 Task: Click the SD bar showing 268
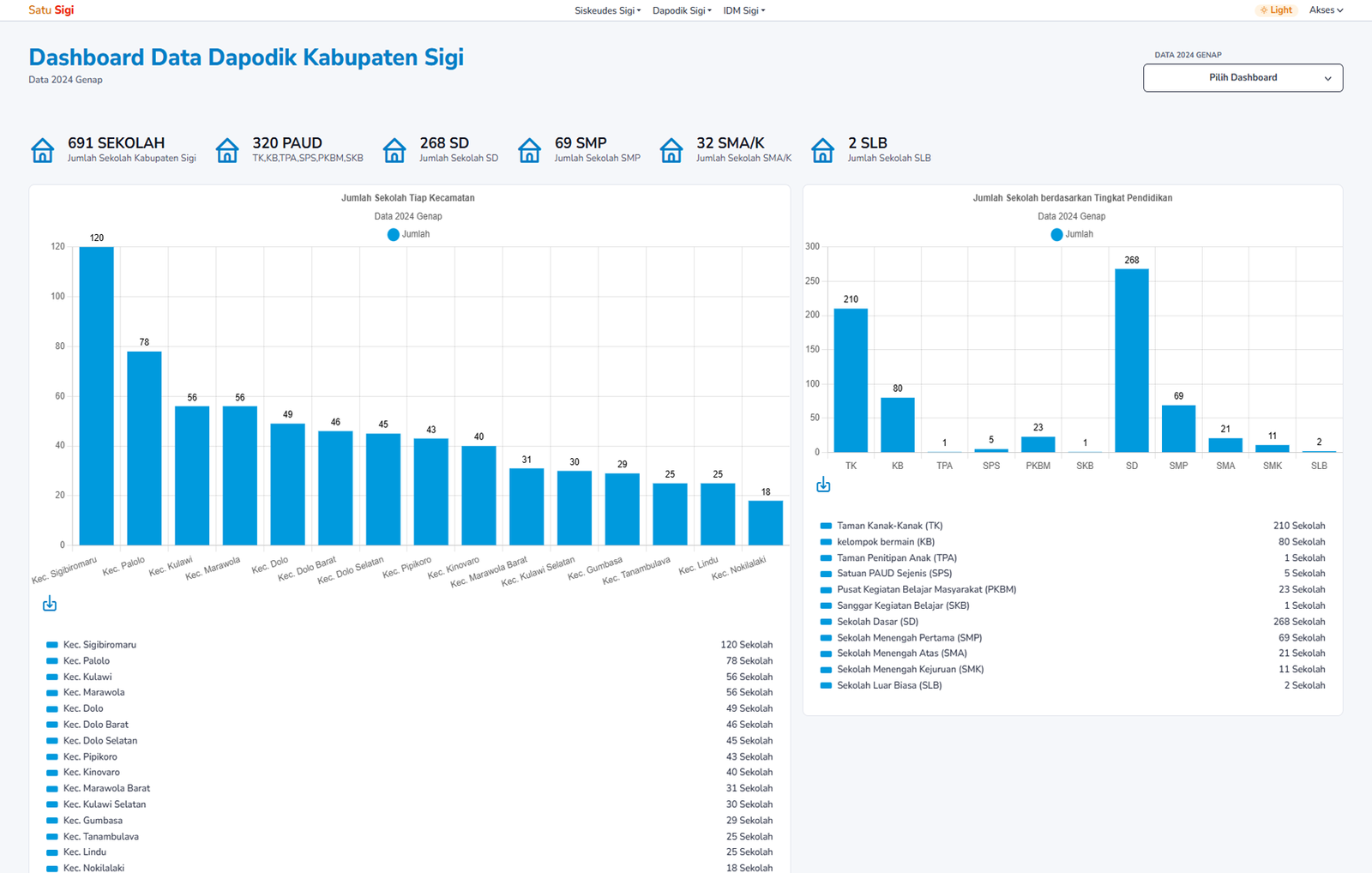pyautogui.click(x=1131, y=360)
